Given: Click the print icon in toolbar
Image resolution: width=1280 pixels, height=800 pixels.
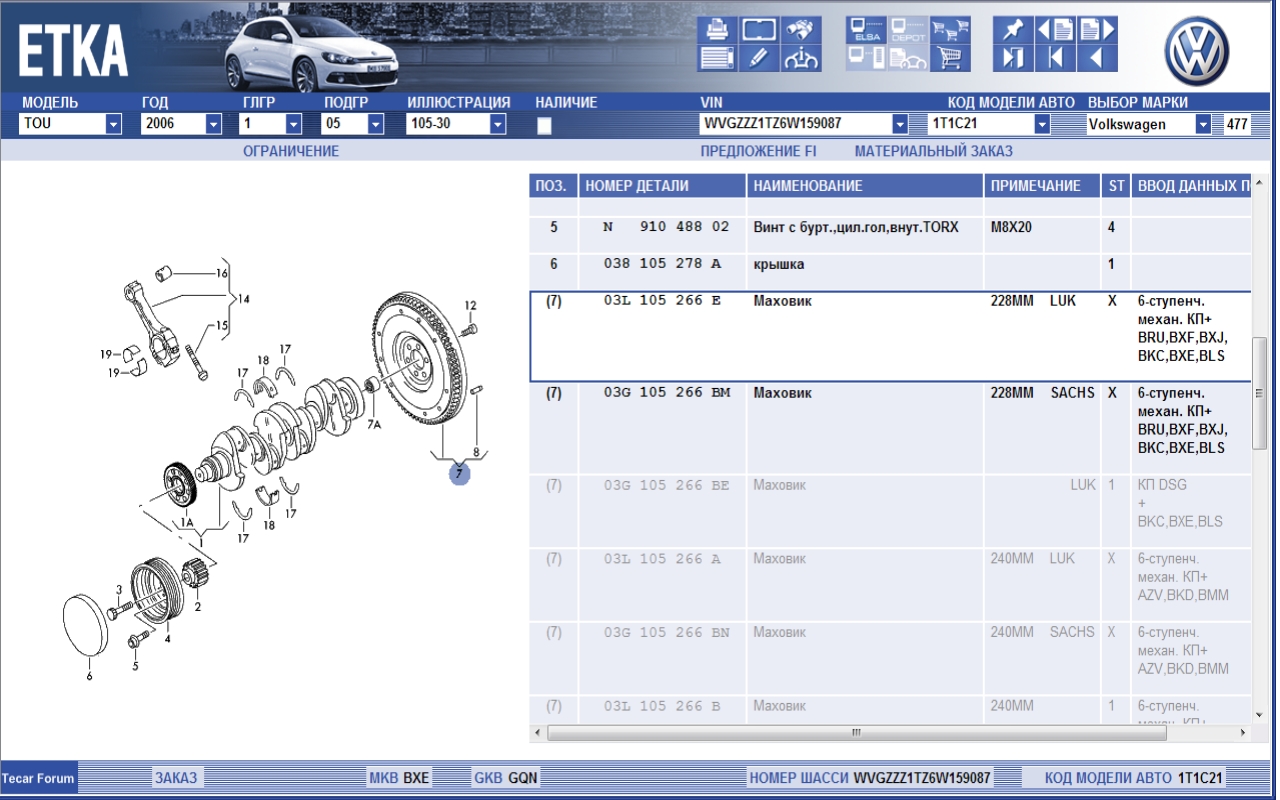Looking at the screenshot, I should pos(717,29).
